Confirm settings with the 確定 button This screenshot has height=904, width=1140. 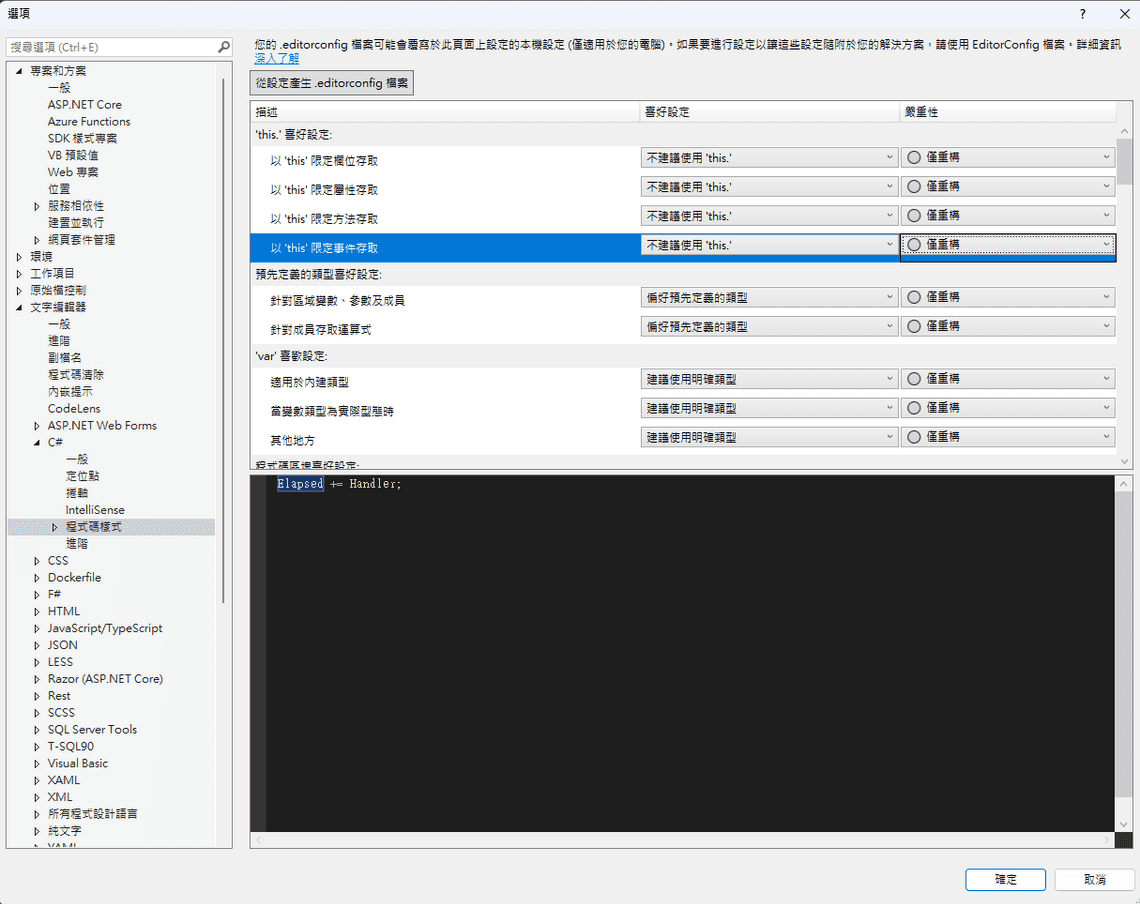[x=1005, y=879]
